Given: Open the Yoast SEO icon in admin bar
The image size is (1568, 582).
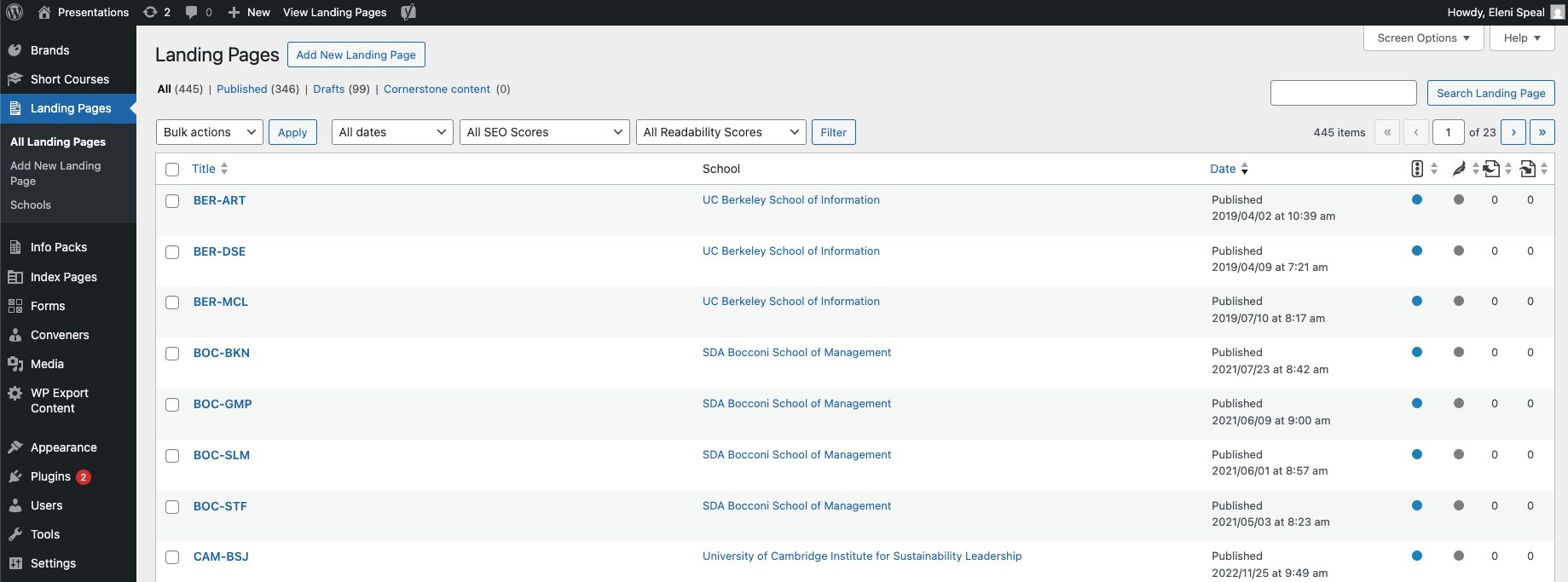Looking at the screenshot, I should click(408, 12).
